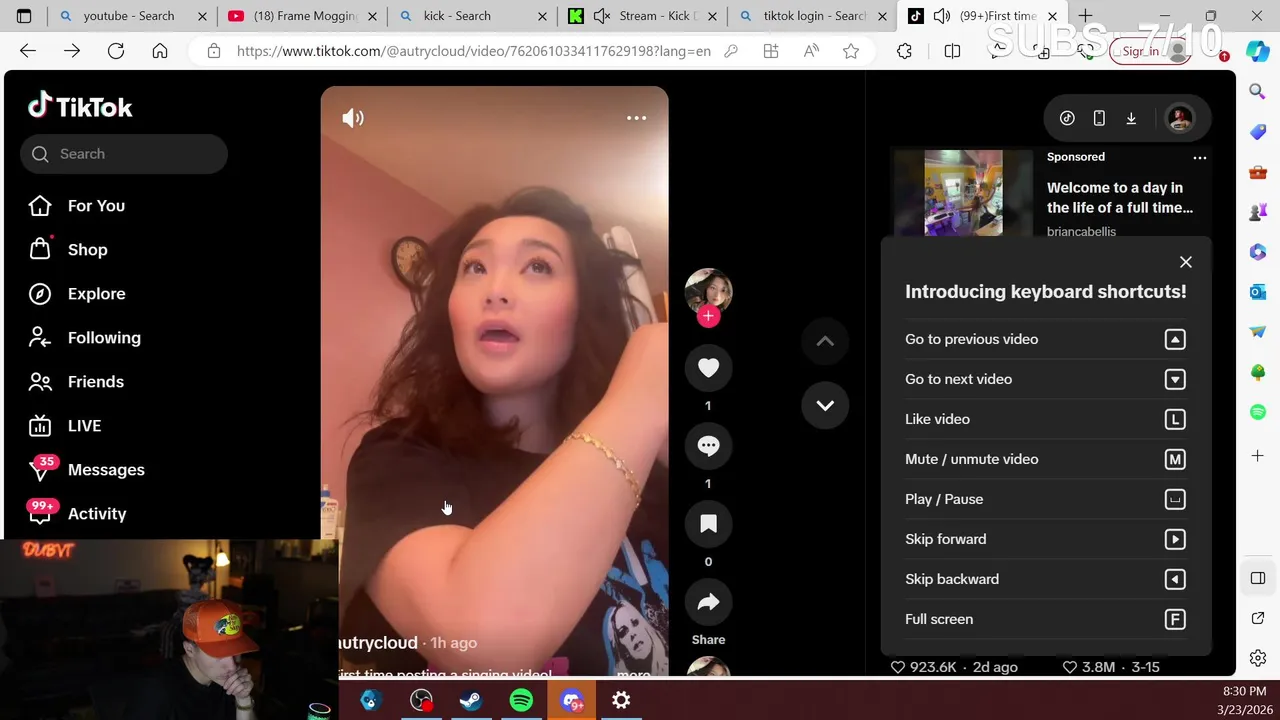The width and height of the screenshot is (1280, 720).
Task: Open the browser extensions menu
Action: click(904, 51)
